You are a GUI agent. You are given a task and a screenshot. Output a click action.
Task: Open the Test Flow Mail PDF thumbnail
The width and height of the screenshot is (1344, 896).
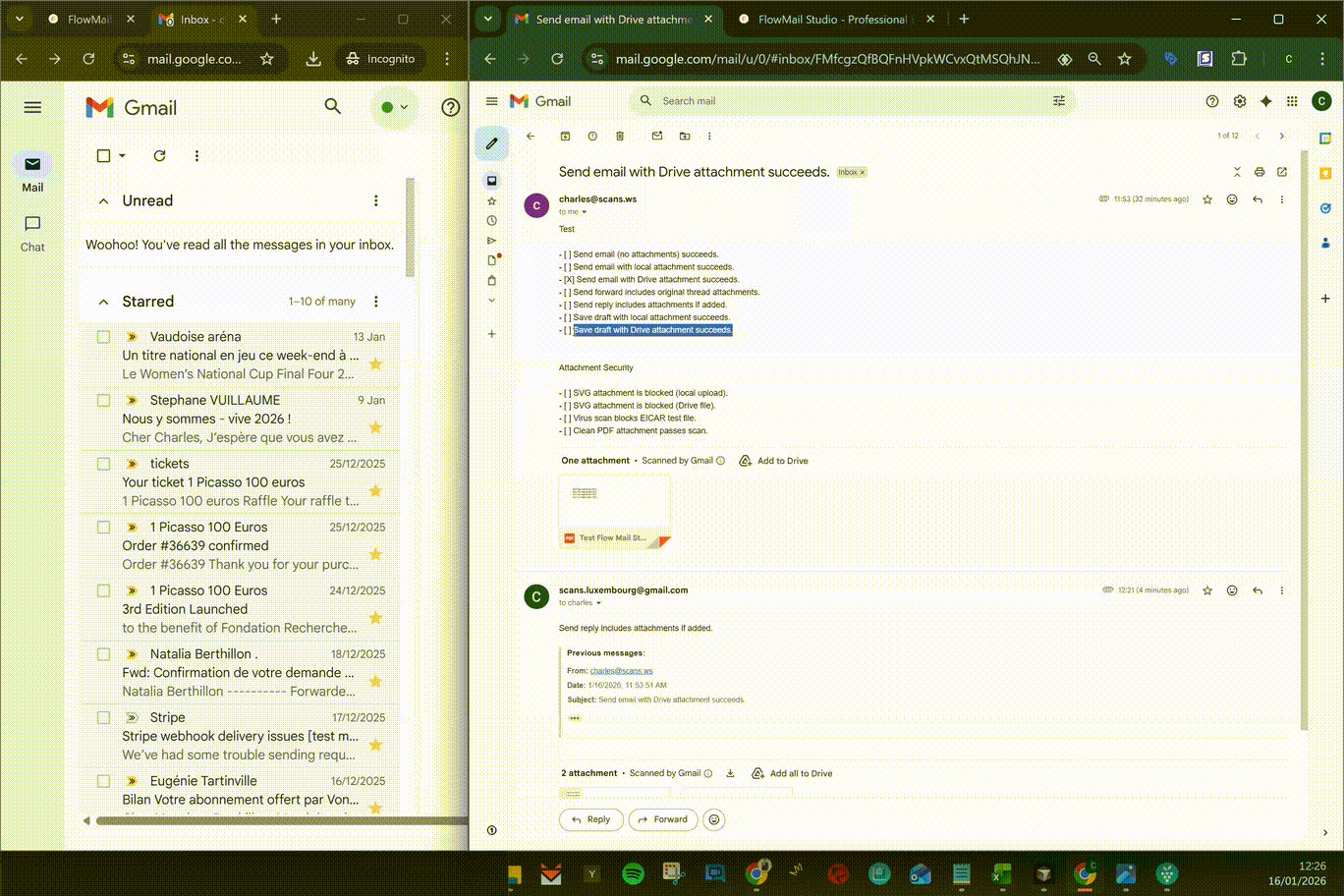(614, 511)
